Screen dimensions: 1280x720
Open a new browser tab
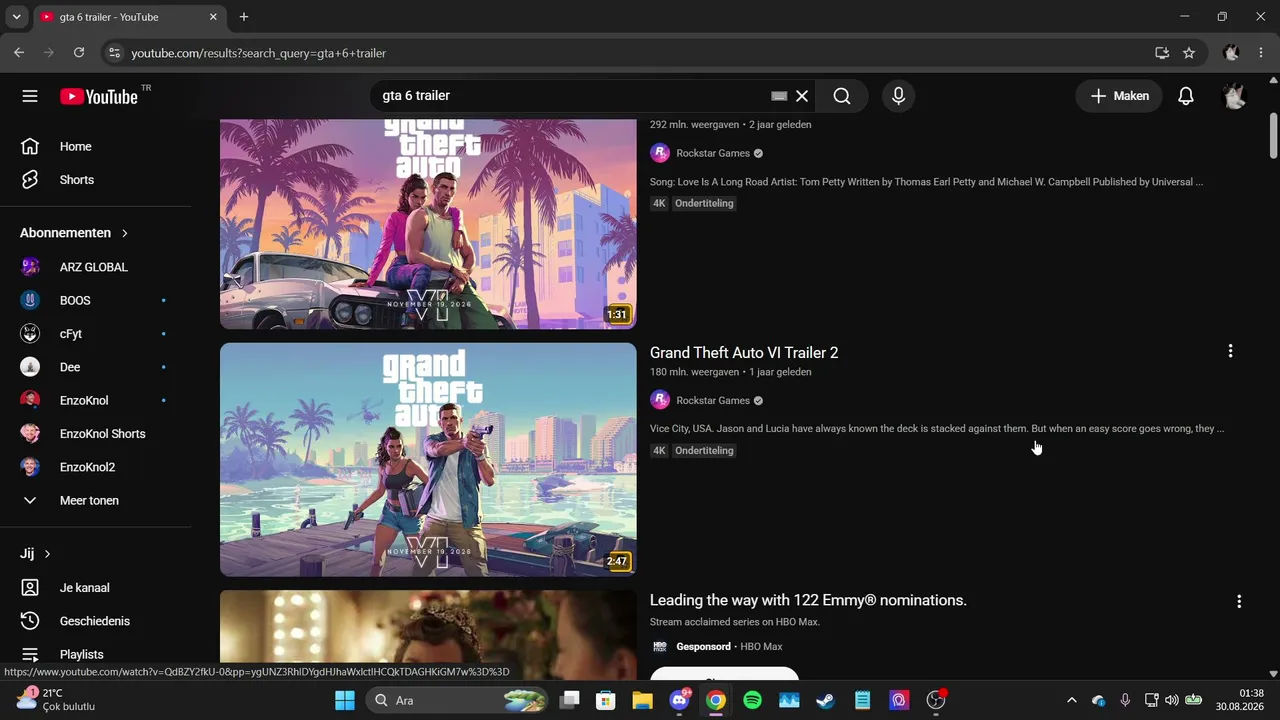point(244,17)
